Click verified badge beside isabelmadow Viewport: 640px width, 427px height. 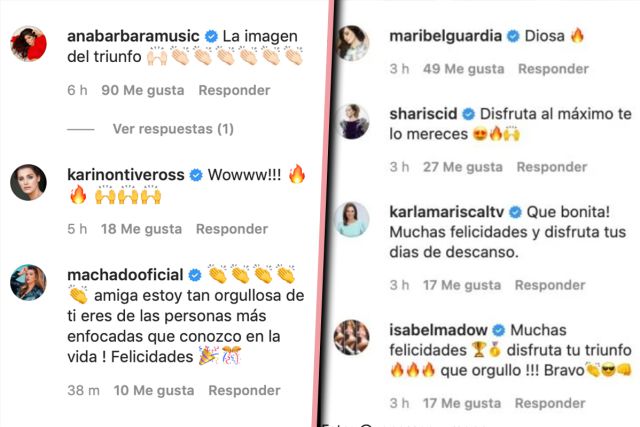[499, 330]
